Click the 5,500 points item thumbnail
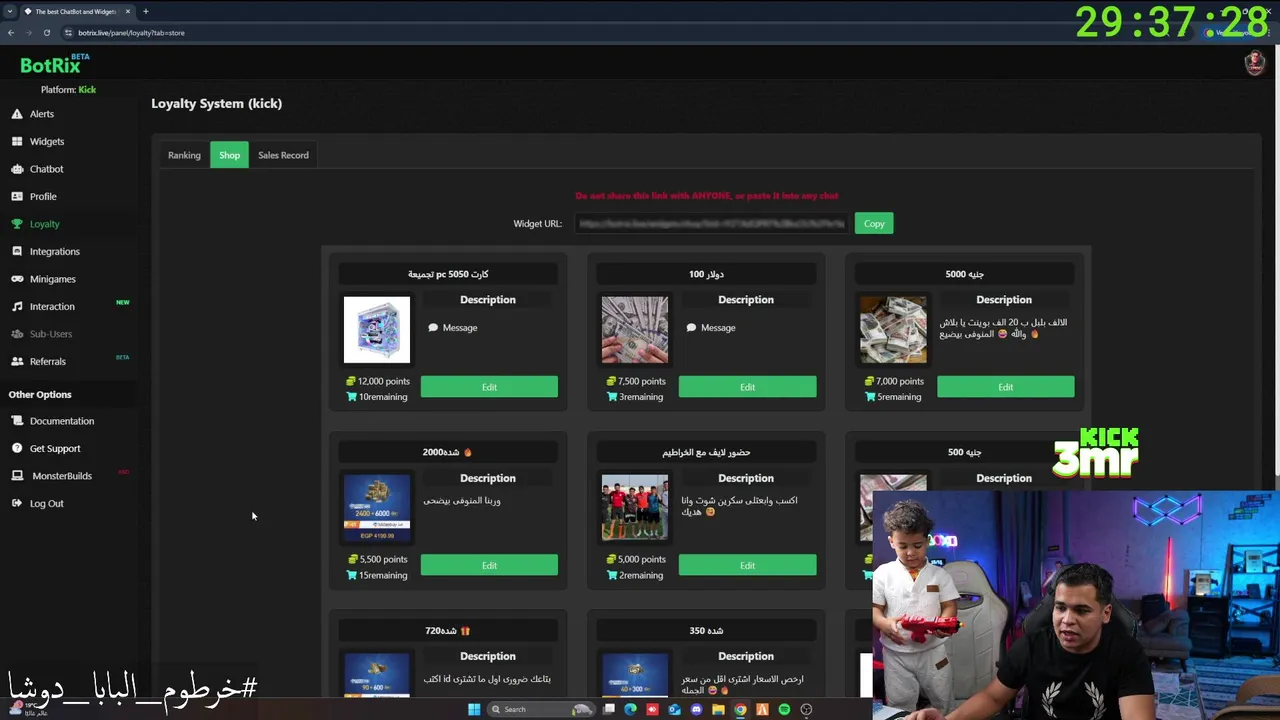This screenshot has width=1280, height=720. click(377, 507)
